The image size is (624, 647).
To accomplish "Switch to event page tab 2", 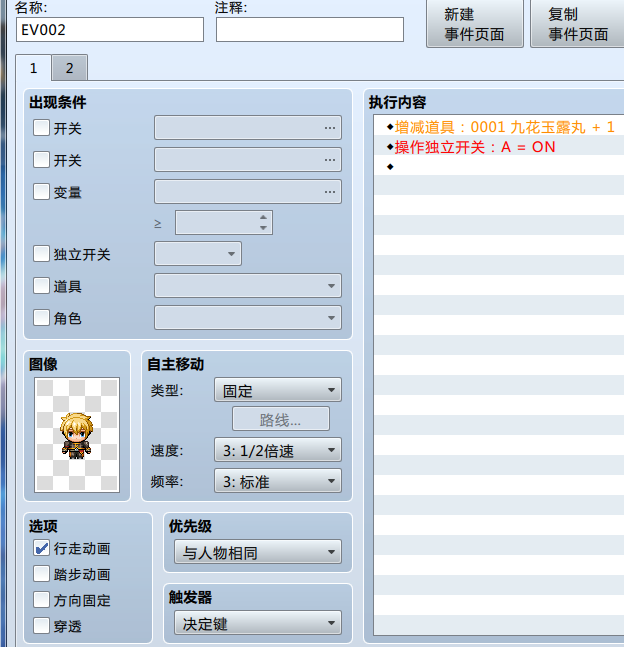I will pyautogui.click(x=69, y=68).
